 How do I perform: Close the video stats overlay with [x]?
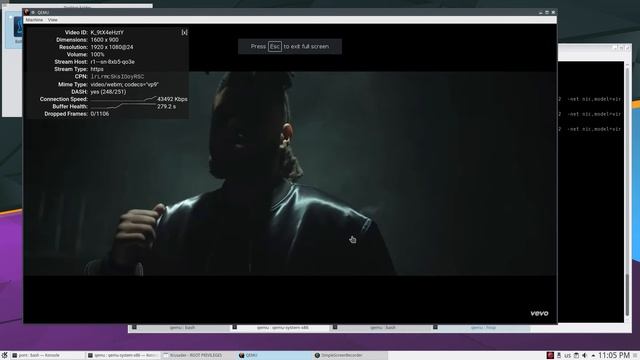click(184, 32)
